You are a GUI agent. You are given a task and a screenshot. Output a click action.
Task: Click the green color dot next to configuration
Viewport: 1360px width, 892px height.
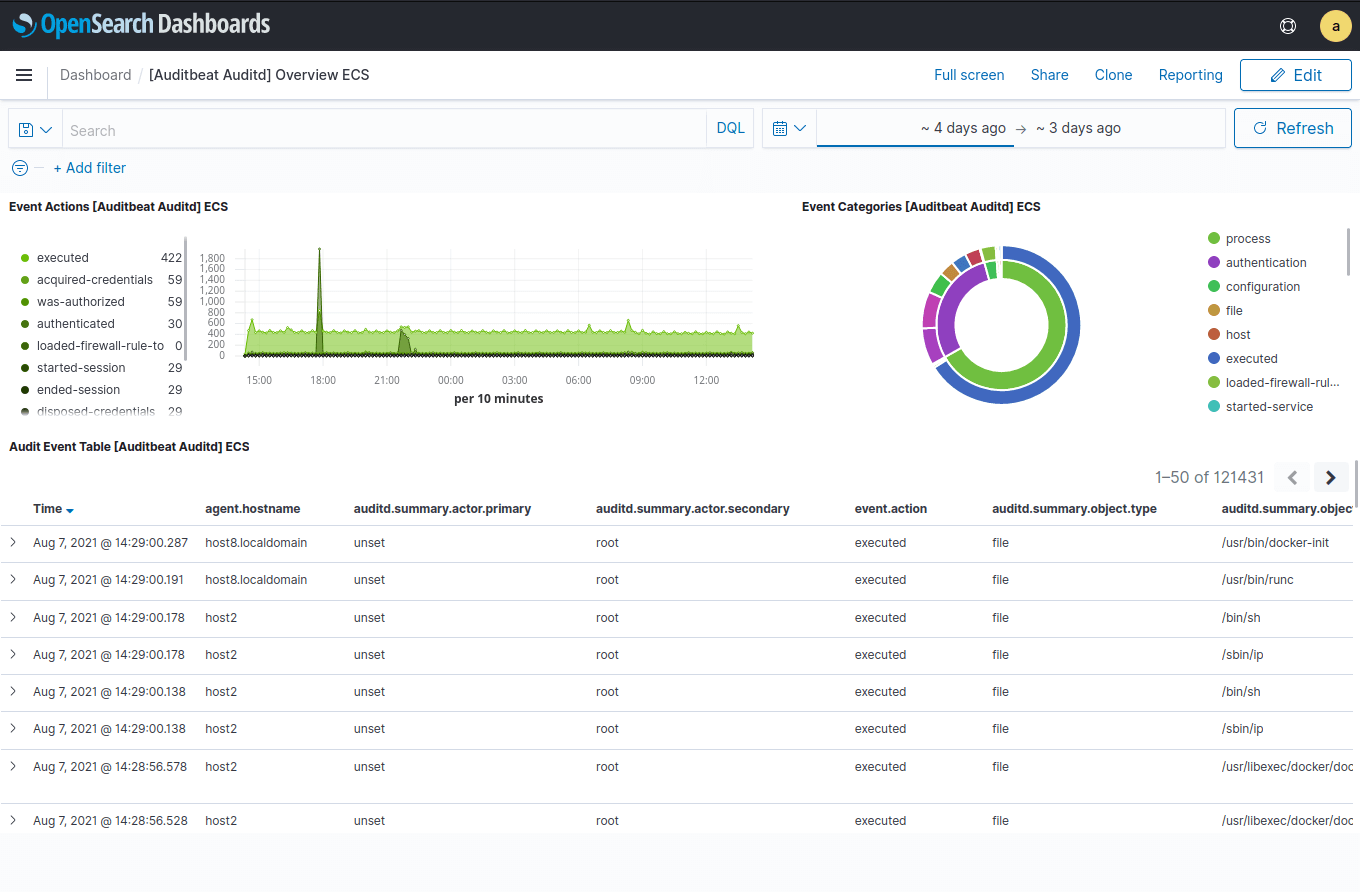pyautogui.click(x=1213, y=286)
